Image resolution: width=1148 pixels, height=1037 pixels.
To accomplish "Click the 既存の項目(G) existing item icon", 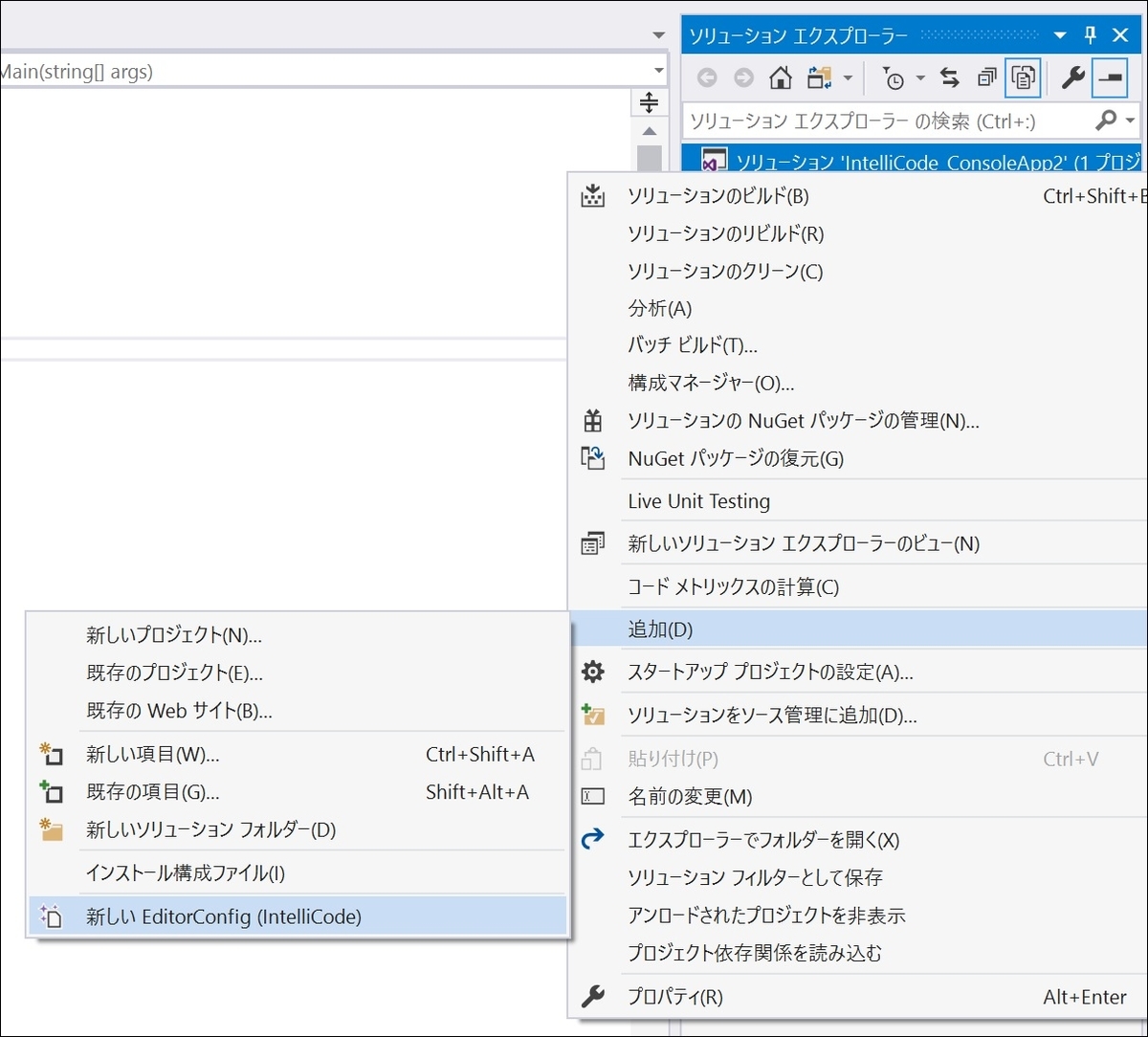I will [52, 792].
